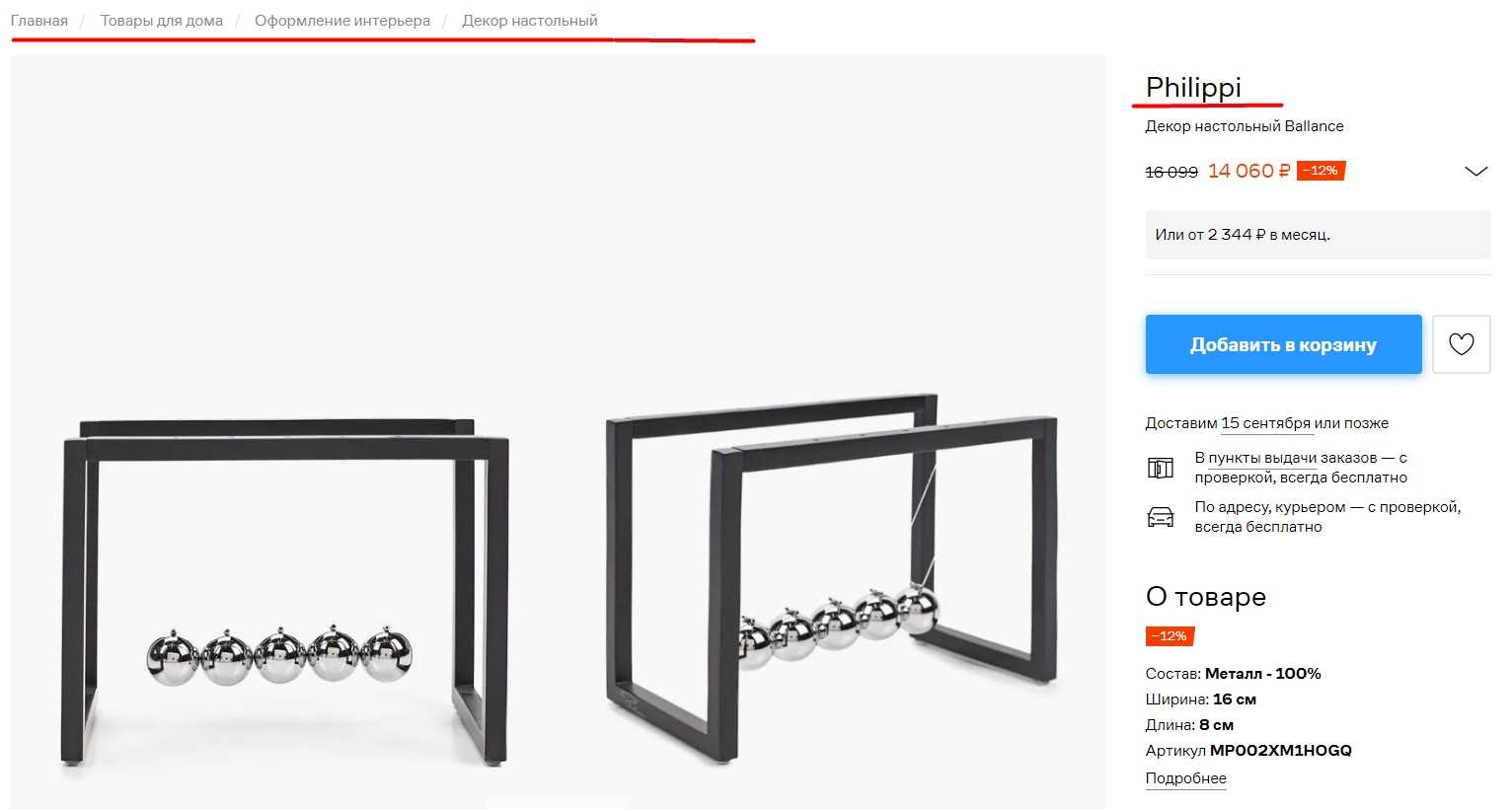Open Оформление интерьера breadcrumb
The height and width of the screenshot is (809, 1512).
pos(342,21)
